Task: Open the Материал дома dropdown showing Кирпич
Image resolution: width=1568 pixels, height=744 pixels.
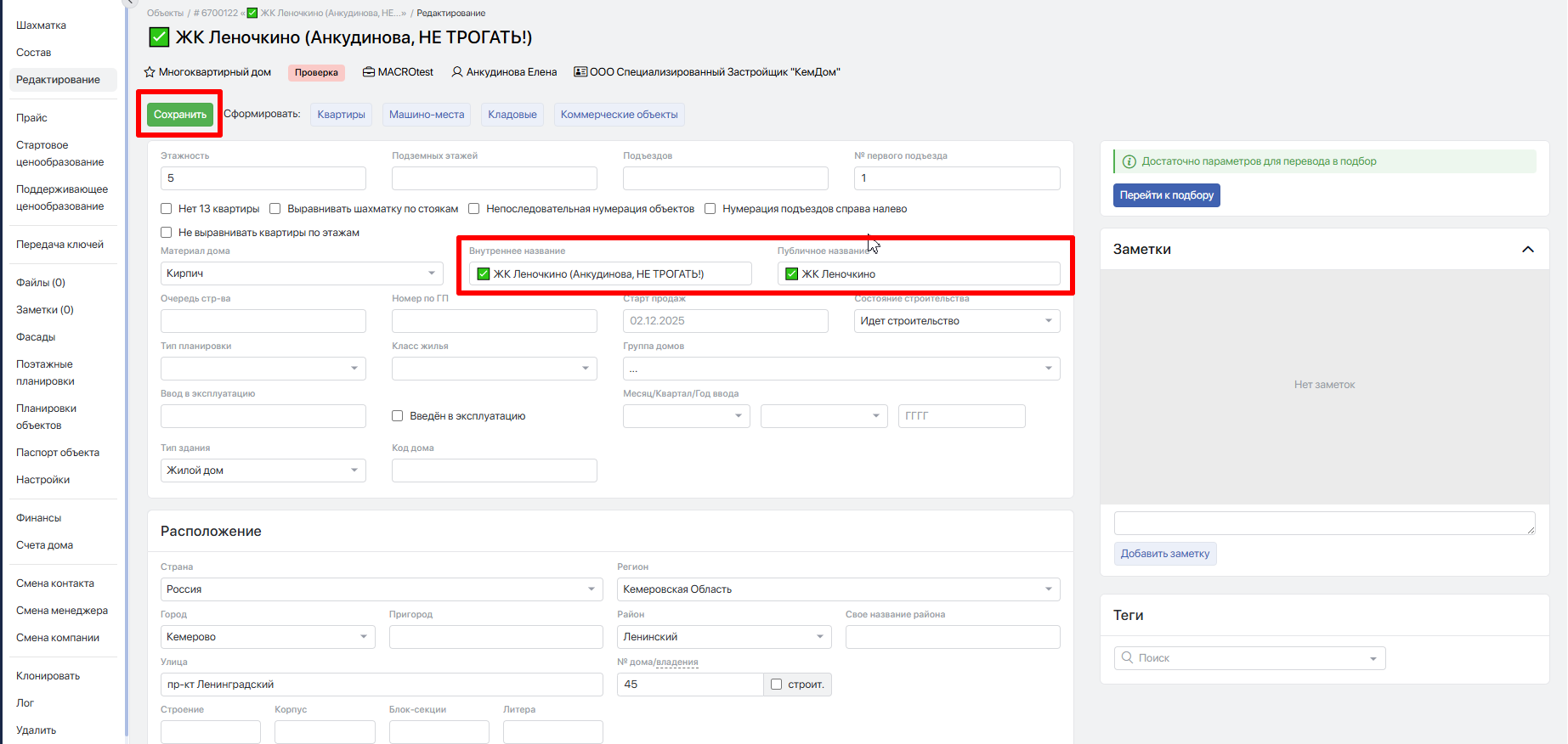Action: coord(302,273)
